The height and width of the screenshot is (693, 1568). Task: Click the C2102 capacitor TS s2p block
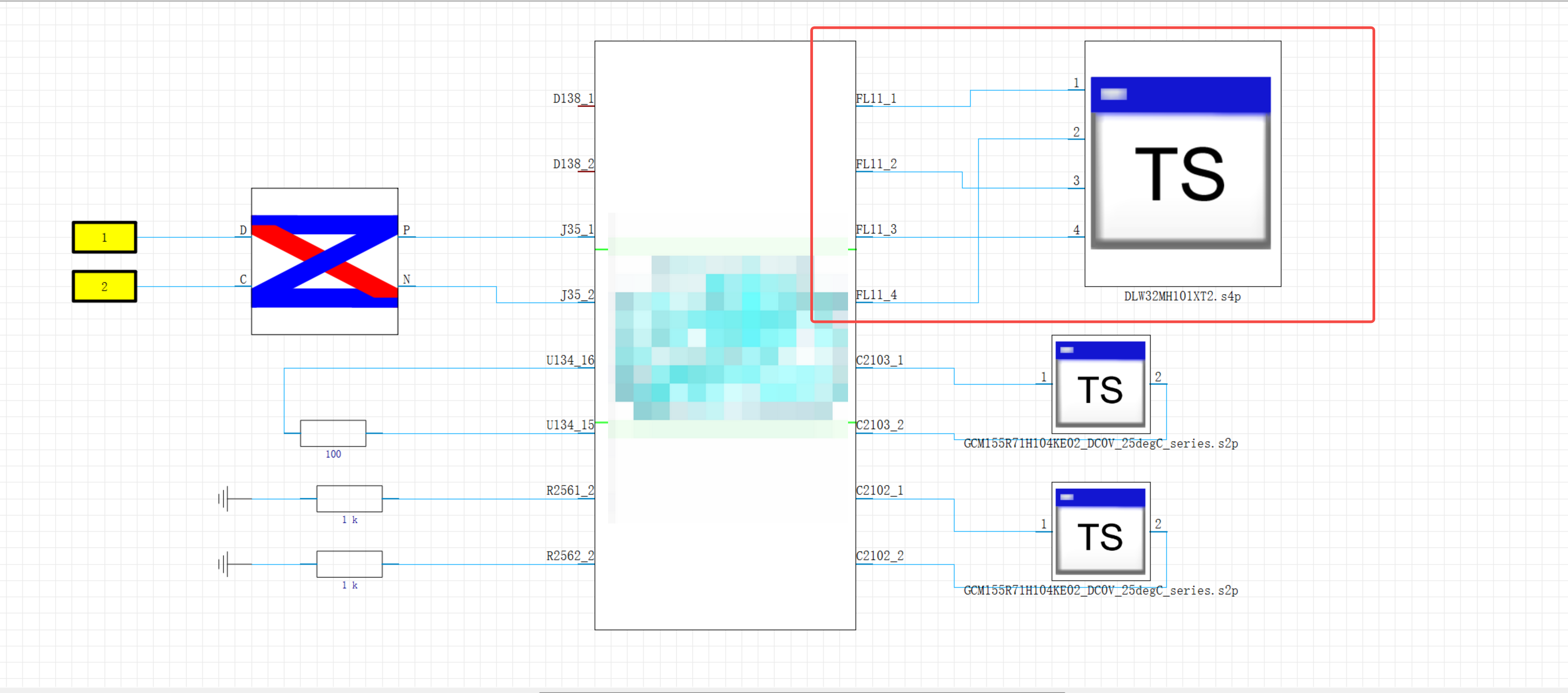pyautogui.click(x=1101, y=531)
